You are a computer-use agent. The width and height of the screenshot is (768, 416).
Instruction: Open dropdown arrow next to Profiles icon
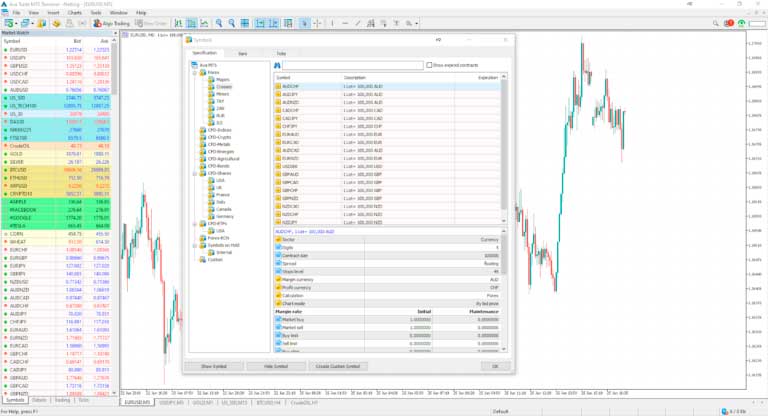32,24
